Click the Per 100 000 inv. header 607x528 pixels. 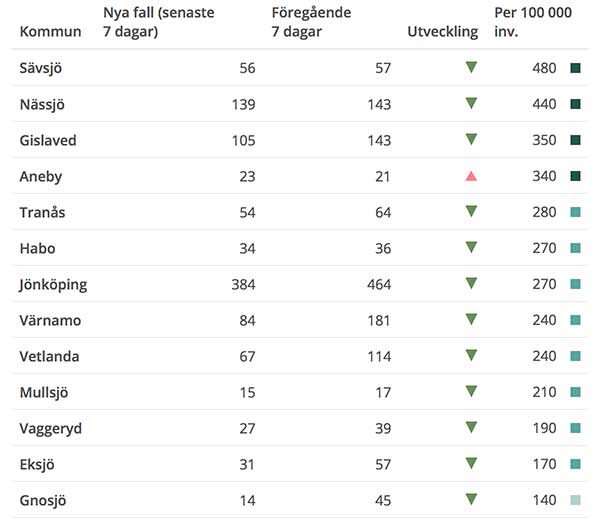533,22
